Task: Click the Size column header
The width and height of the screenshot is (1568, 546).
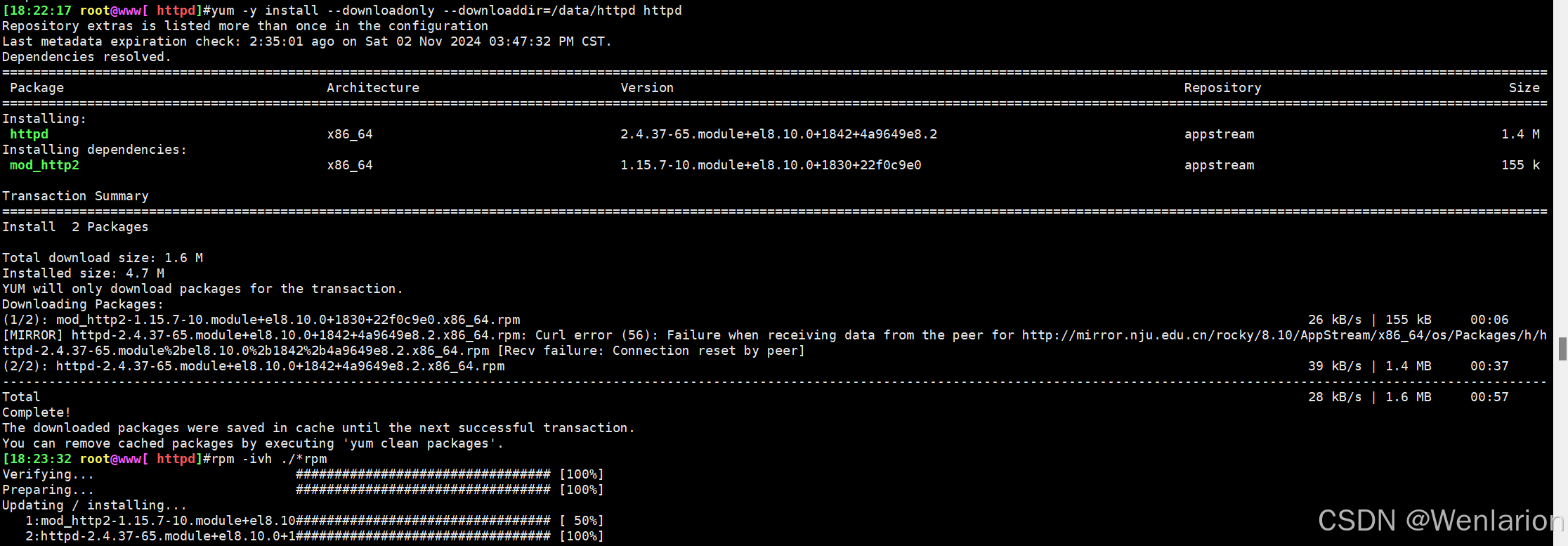Action: coord(1524,88)
